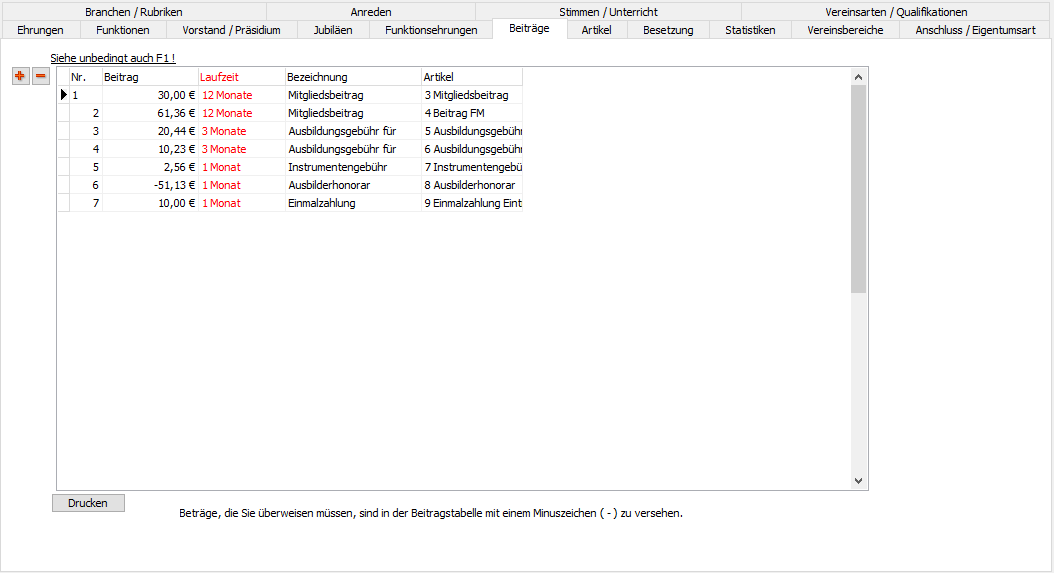
Task: Select the row indicator arrow of row 1
Action: coord(64,95)
